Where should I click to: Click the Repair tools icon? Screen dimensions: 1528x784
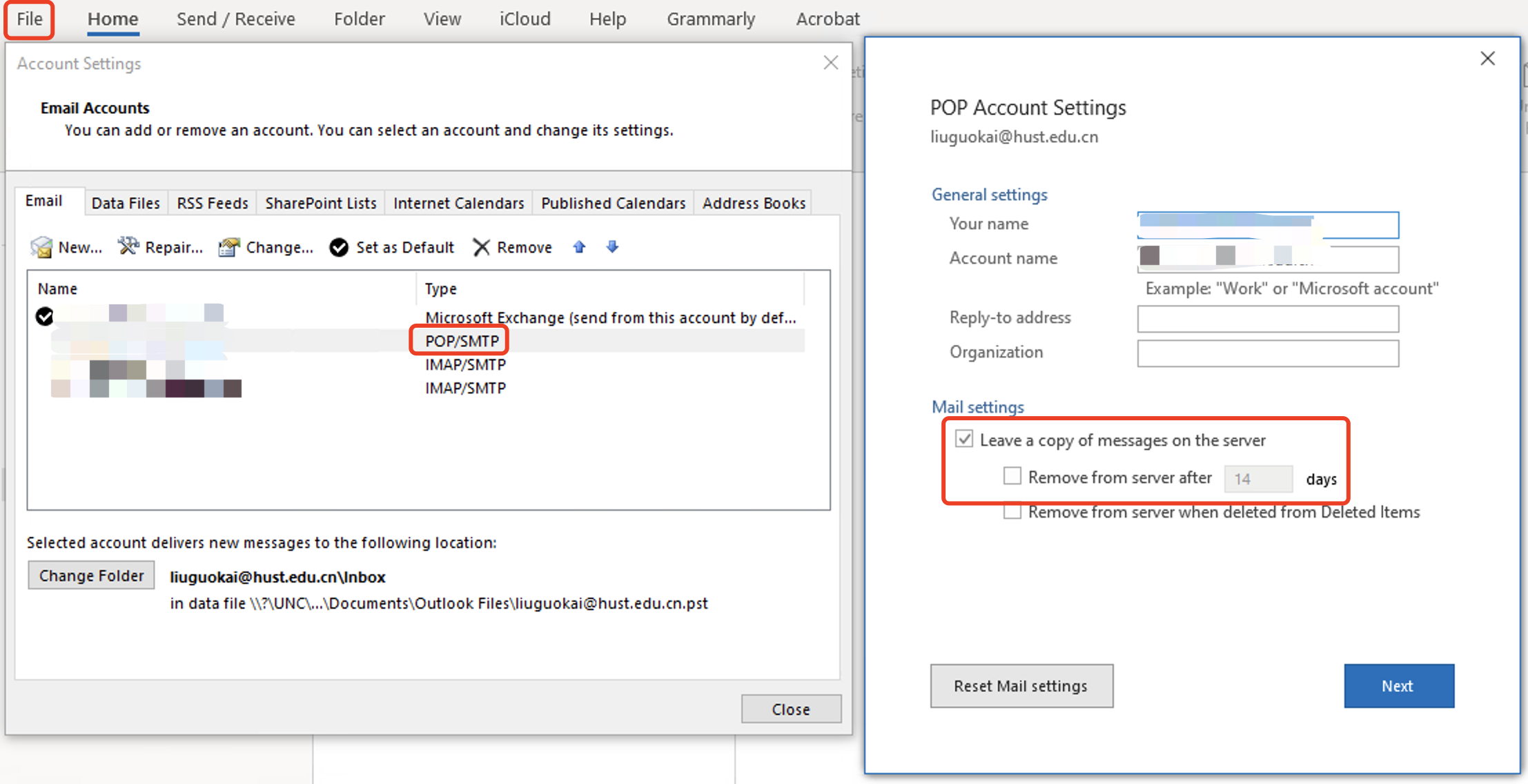point(128,246)
